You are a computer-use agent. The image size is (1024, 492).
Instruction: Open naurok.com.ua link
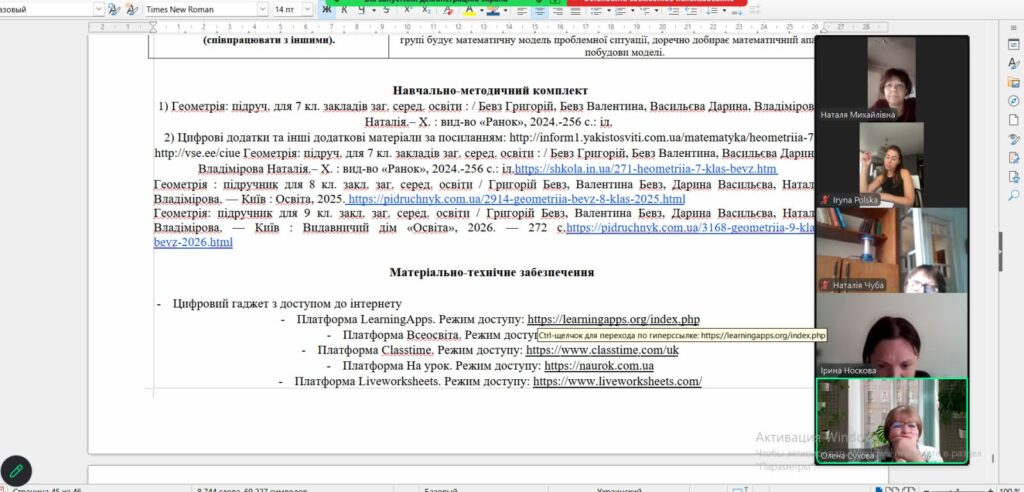(x=599, y=366)
